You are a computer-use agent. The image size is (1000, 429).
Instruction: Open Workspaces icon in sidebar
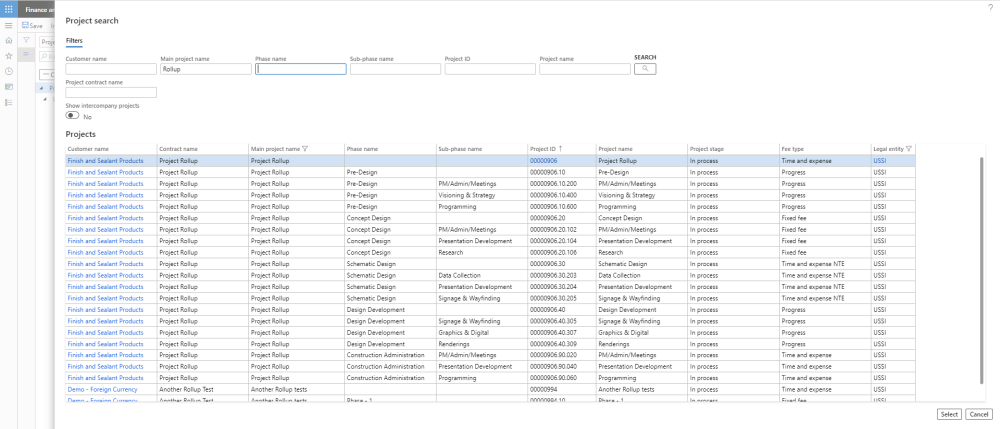tap(8, 87)
